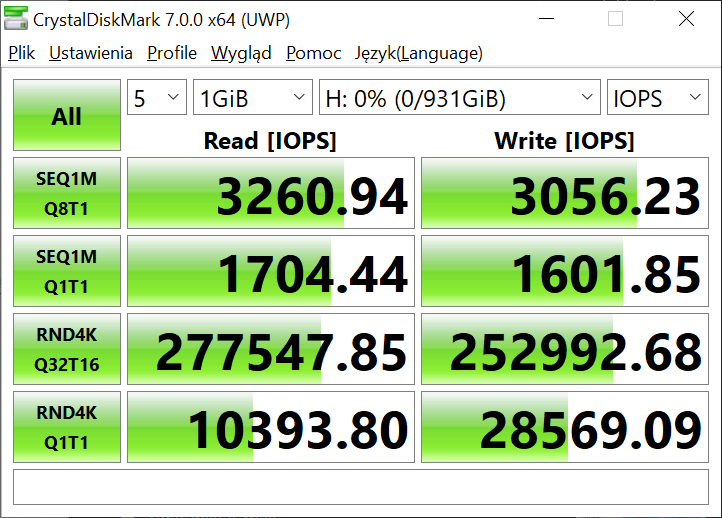Click the CrystalDiskMark app icon in title bar
Viewport: 722px width, 518px height.
(x=17, y=19)
